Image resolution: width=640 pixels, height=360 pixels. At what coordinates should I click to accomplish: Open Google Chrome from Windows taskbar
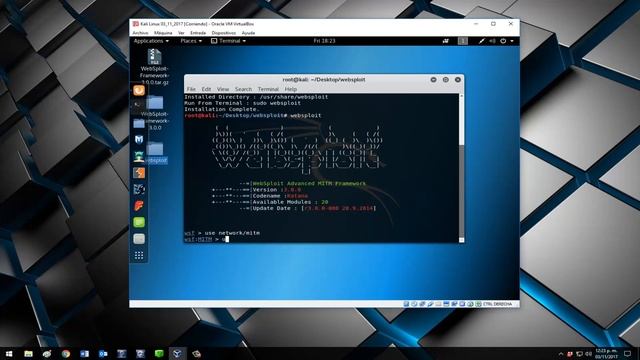pos(66,353)
